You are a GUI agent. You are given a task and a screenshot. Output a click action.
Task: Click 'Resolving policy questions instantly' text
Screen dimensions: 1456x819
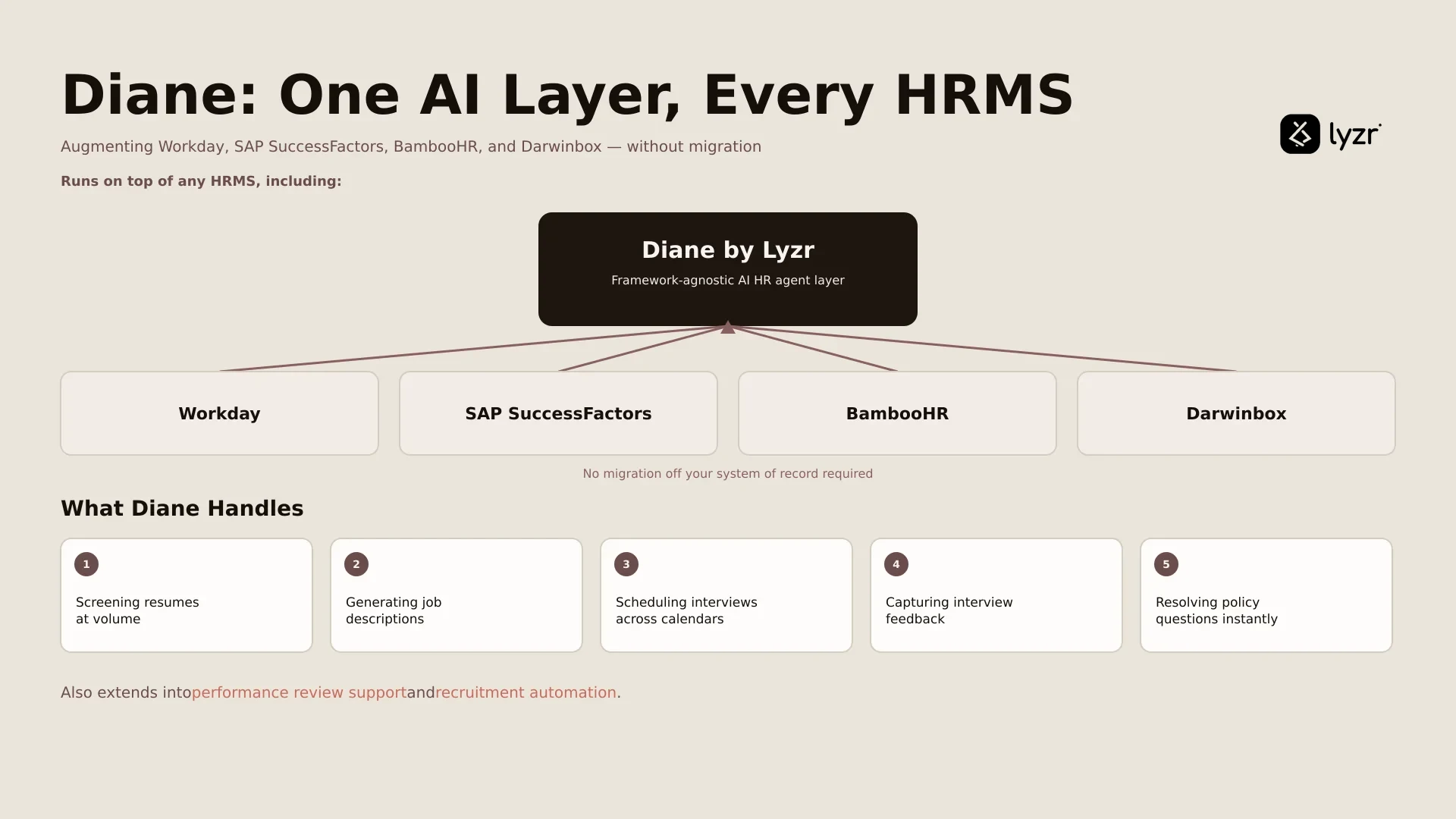click(x=1216, y=610)
